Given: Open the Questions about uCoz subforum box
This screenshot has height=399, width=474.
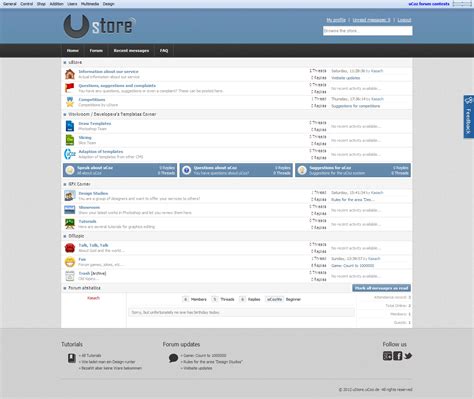Looking at the screenshot, I should (236, 170).
